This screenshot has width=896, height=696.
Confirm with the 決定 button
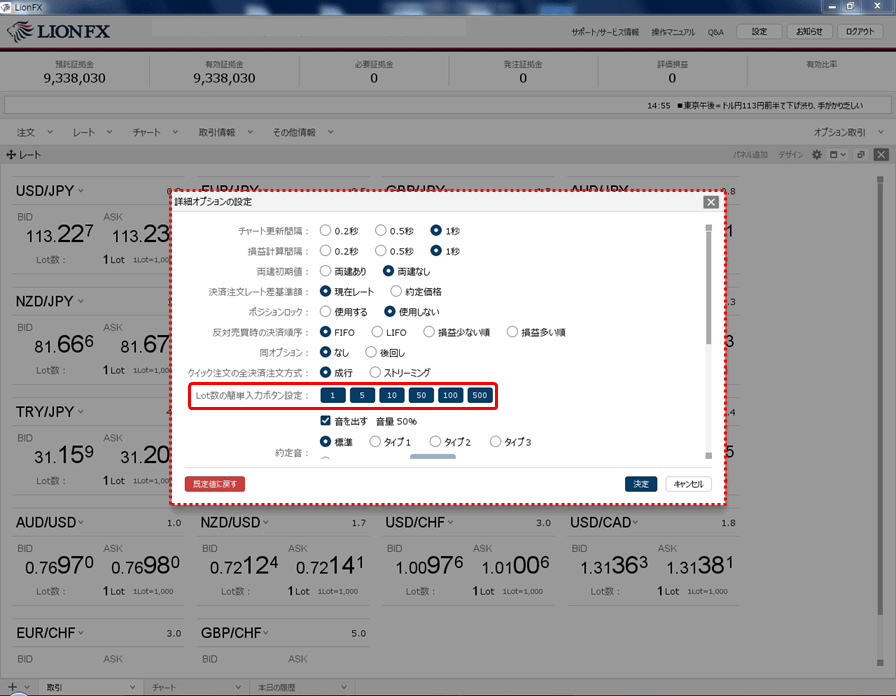click(x=641, y=484)
